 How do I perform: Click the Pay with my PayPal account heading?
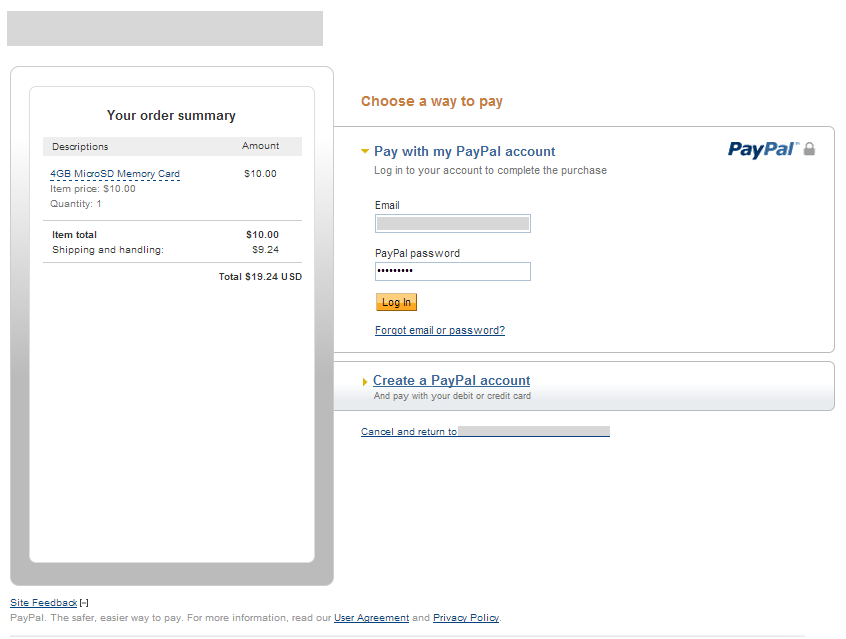click(x=464, y=152)
